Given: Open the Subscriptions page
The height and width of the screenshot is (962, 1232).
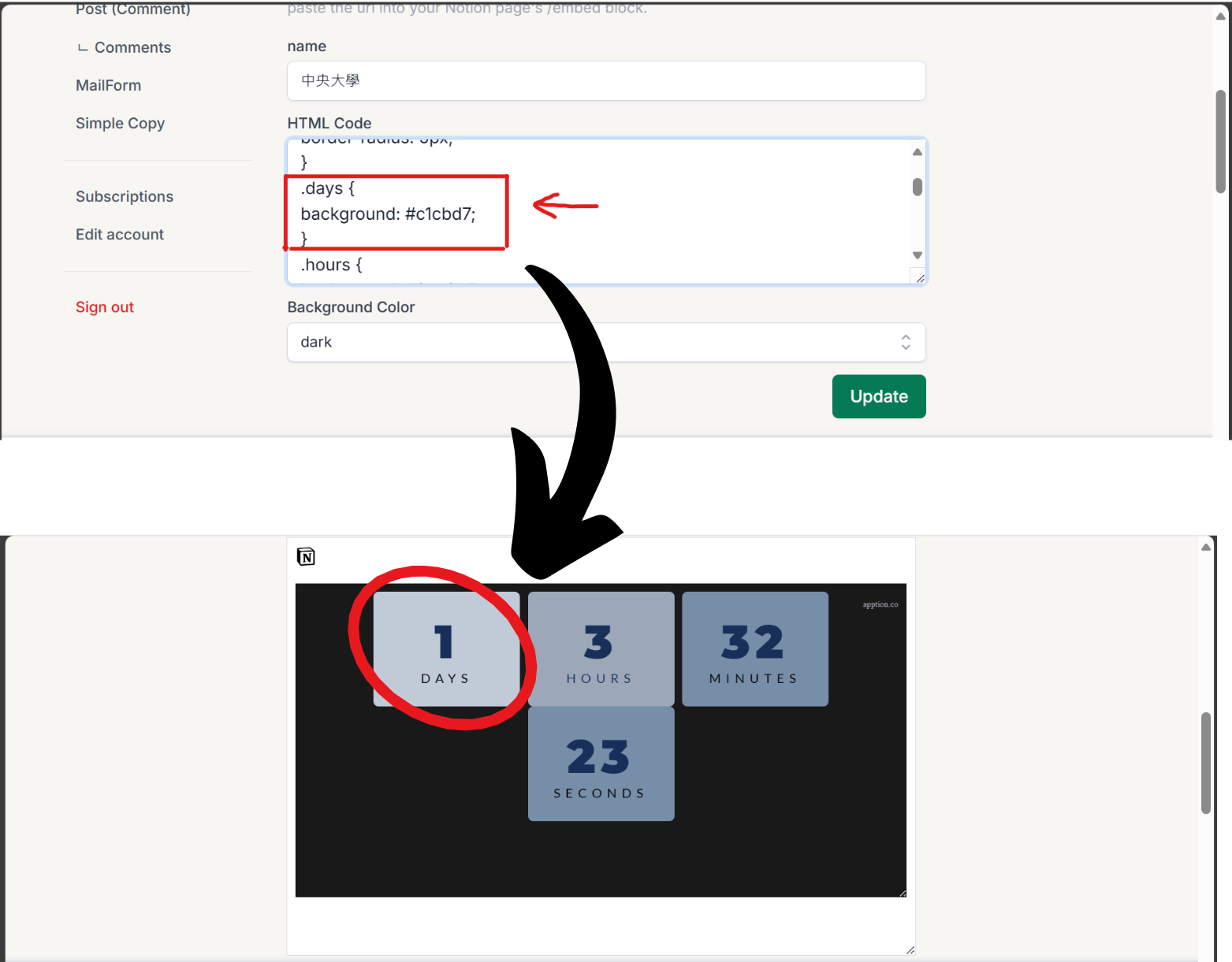Looking at the screenshot, I should pyautogui.click(x=125, y=196).
